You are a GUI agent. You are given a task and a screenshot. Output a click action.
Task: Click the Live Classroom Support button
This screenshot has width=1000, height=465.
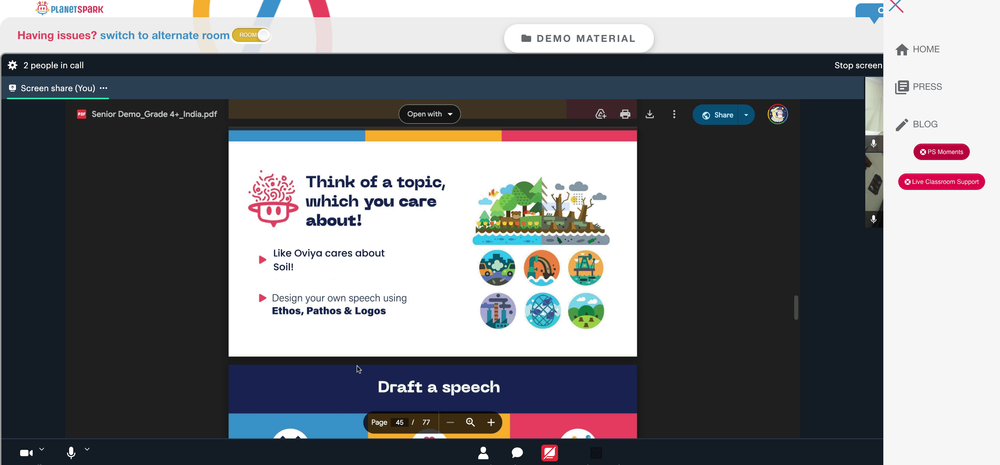(x=941, y=182)
